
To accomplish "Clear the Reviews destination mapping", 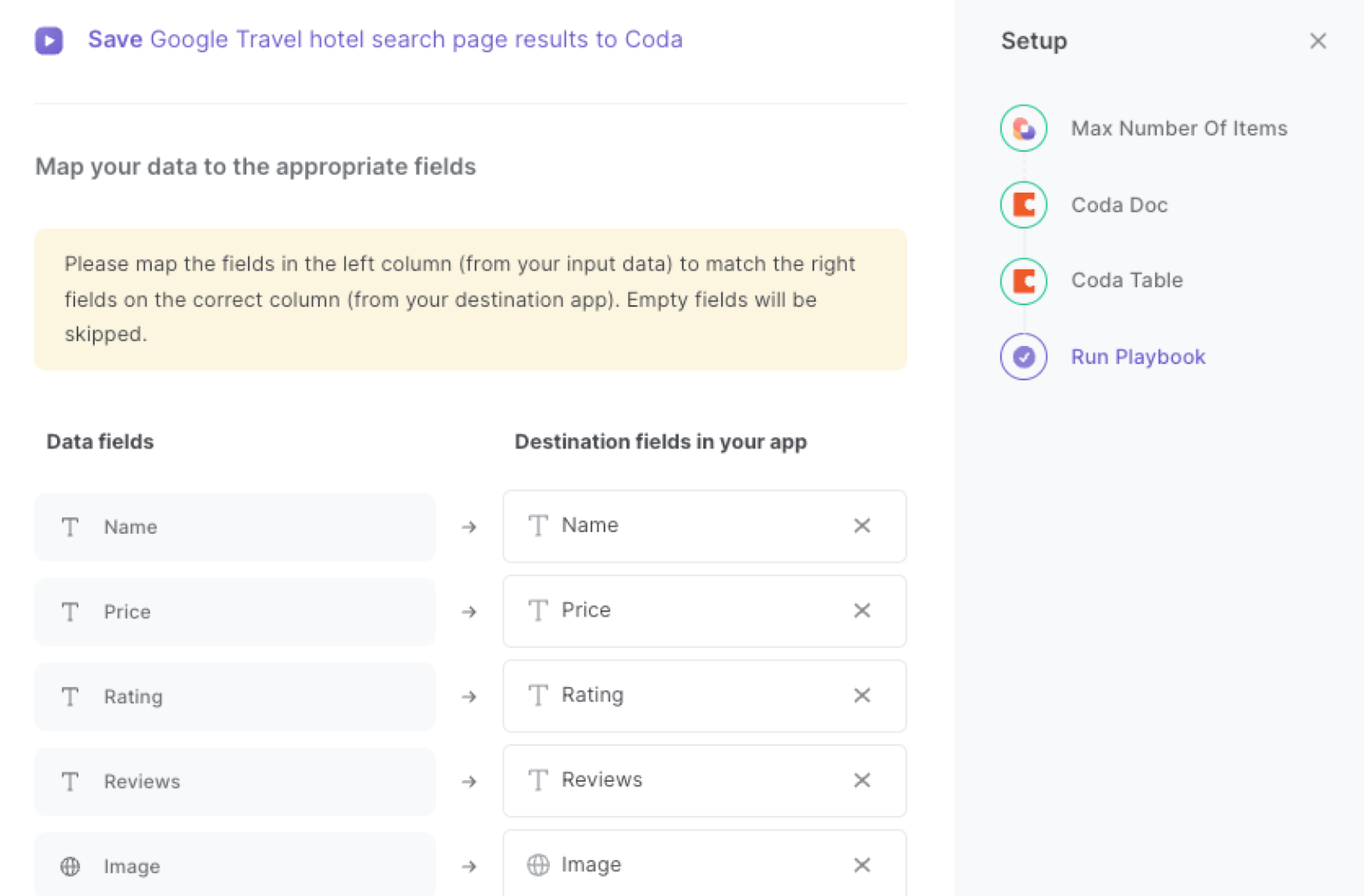I will pos(862,780).
